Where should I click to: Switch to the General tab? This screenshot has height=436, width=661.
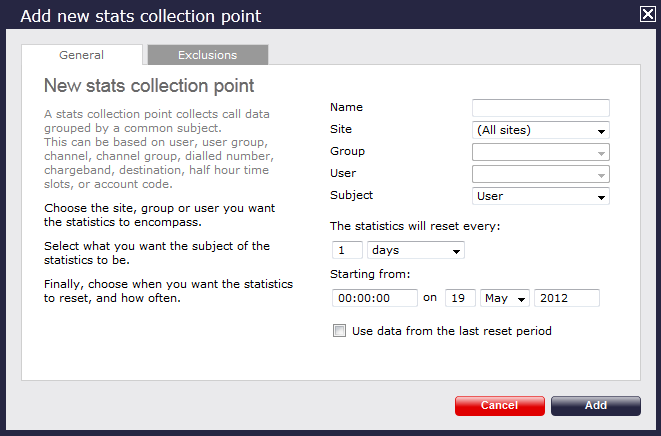click(x=81, y=55)
